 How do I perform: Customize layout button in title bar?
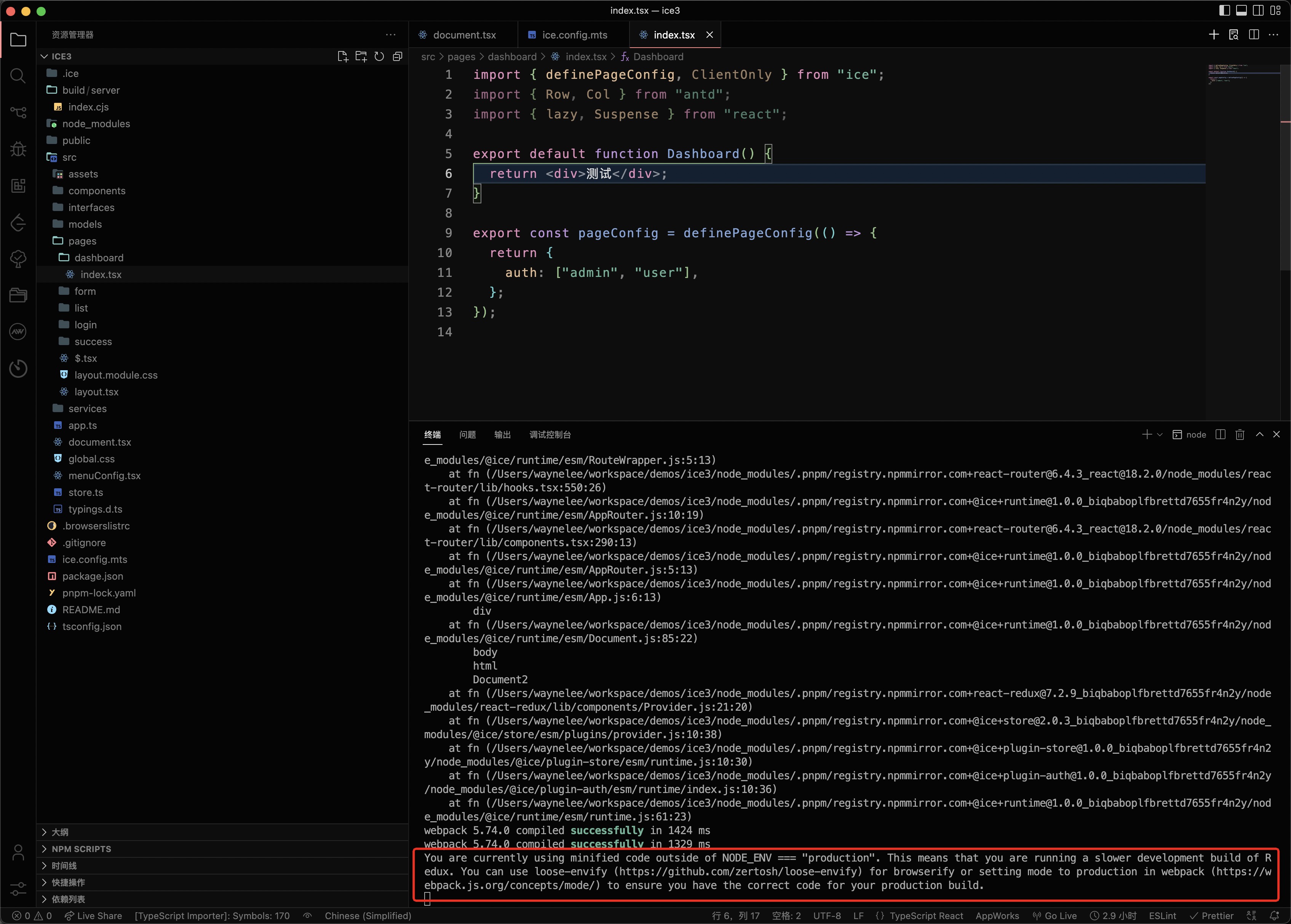1275,10
